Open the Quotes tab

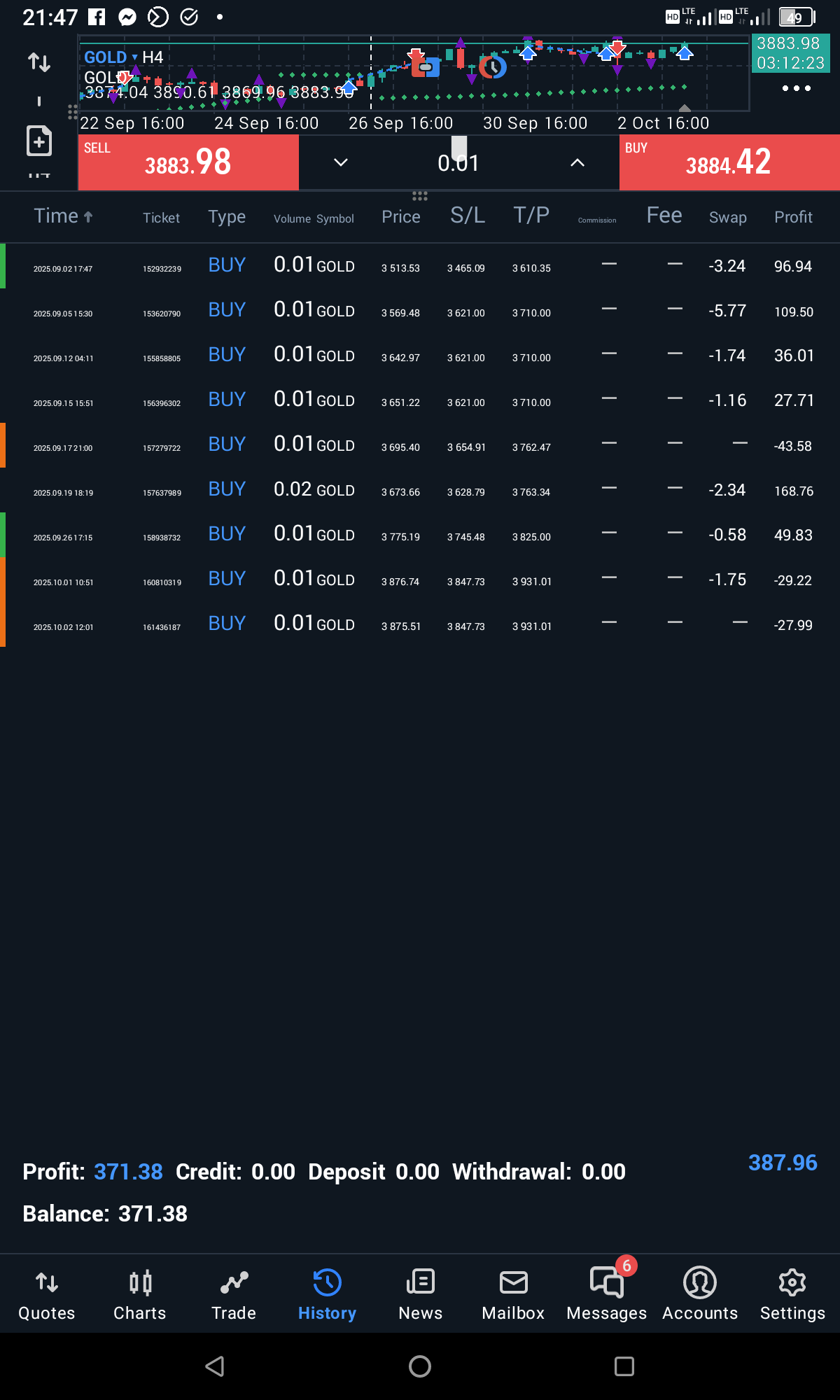[x=47, y=1295]
